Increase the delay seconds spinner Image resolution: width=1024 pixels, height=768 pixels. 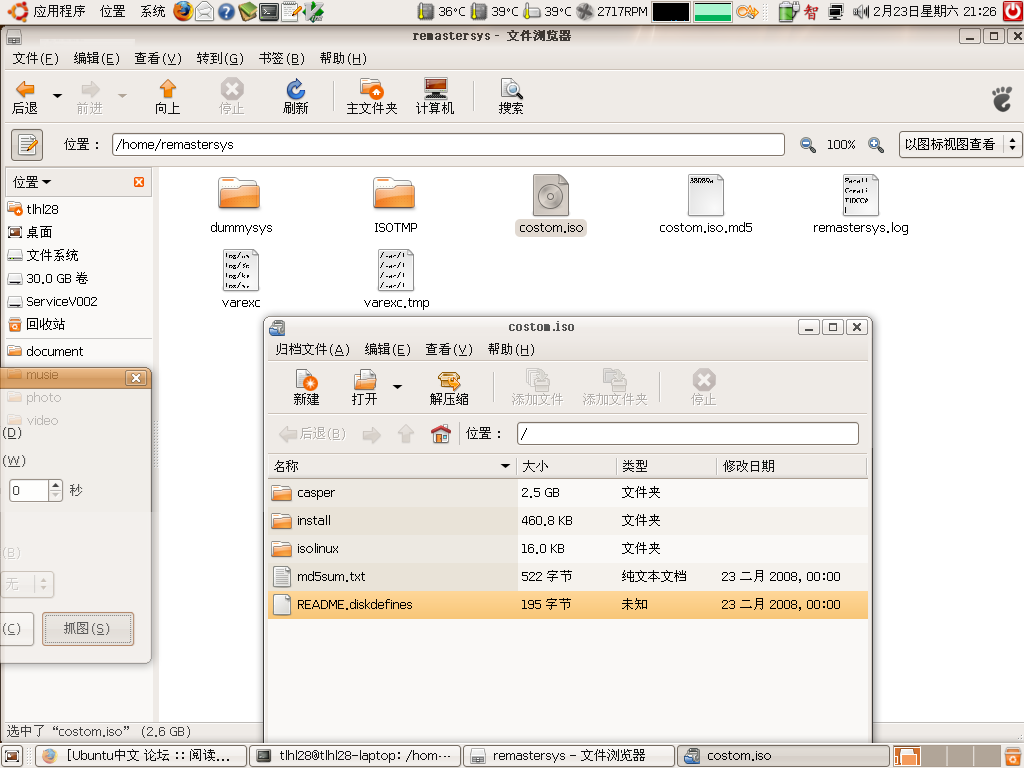56,485
